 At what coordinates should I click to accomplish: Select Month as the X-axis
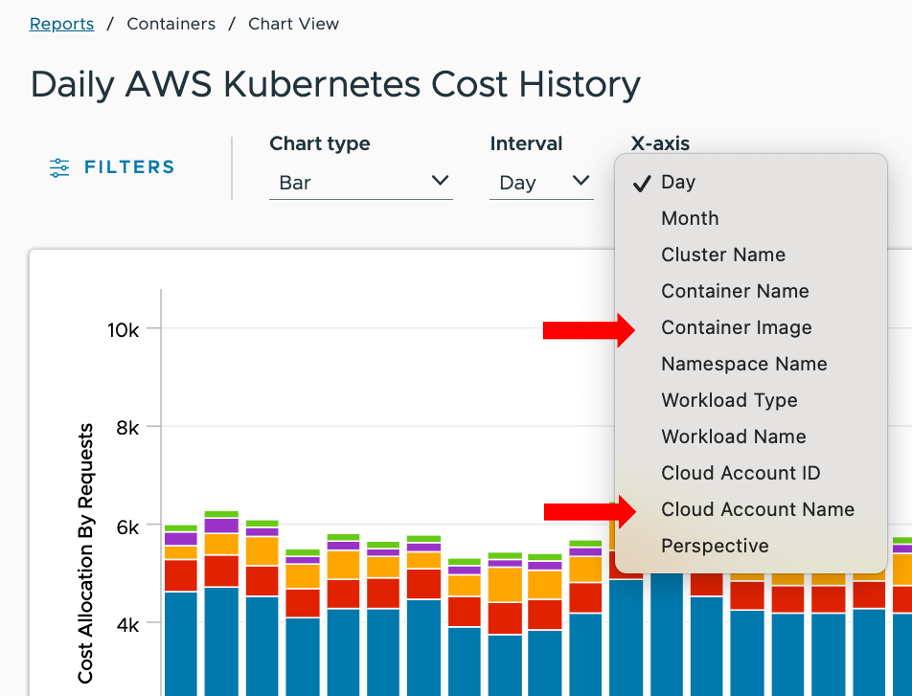[690, 218]
